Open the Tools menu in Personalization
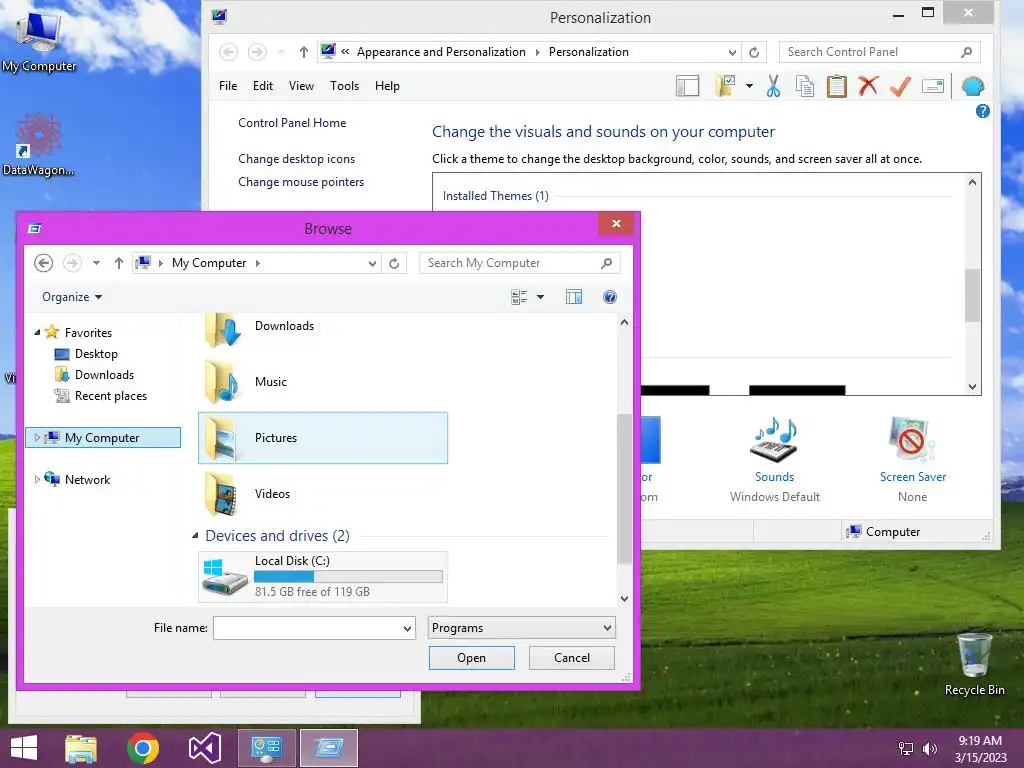 coord(344,86)
